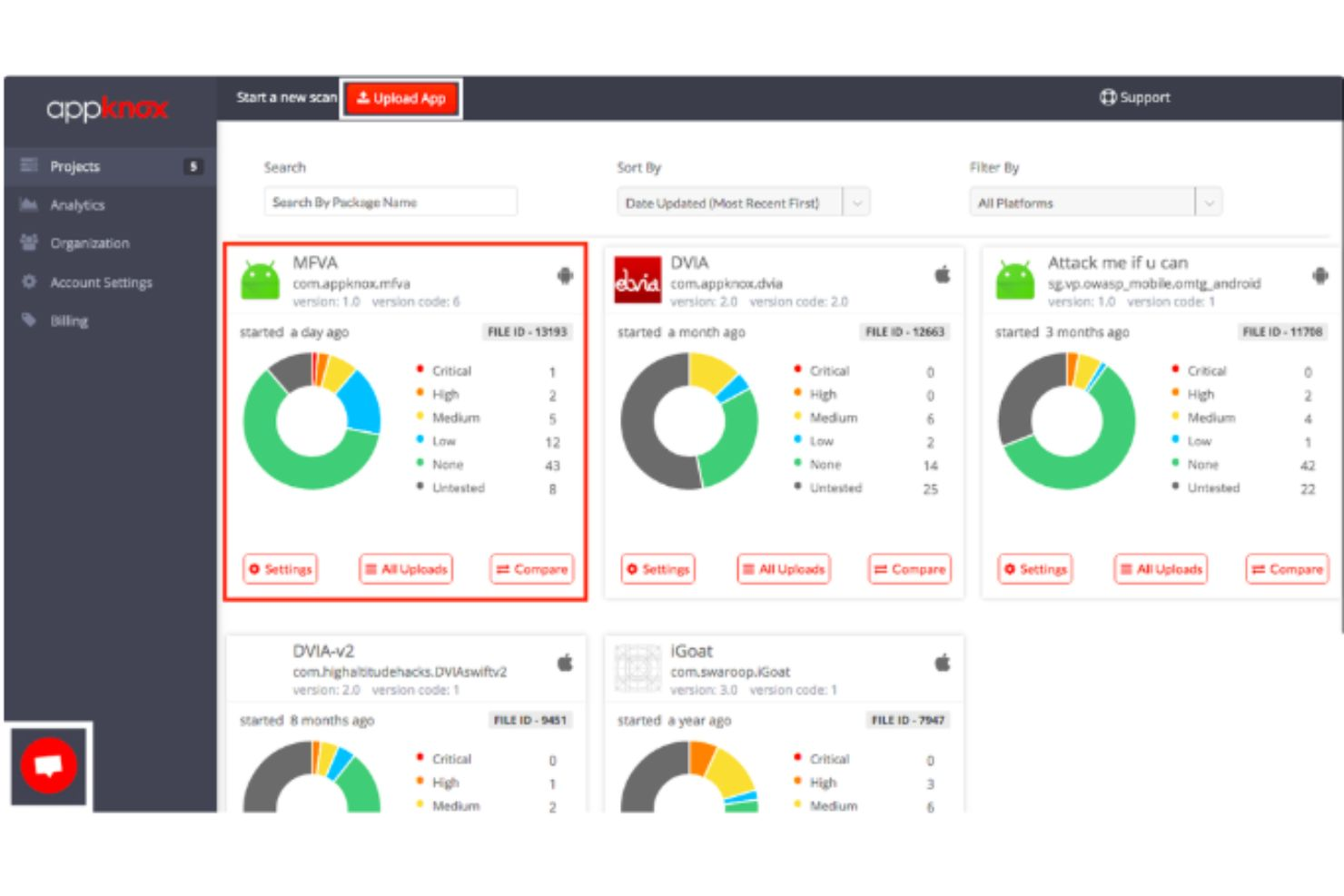Image resolution: width=1344 pixels, height=896 pixels.
Task: Click the Billing tag icon
Action: [29, 320]
